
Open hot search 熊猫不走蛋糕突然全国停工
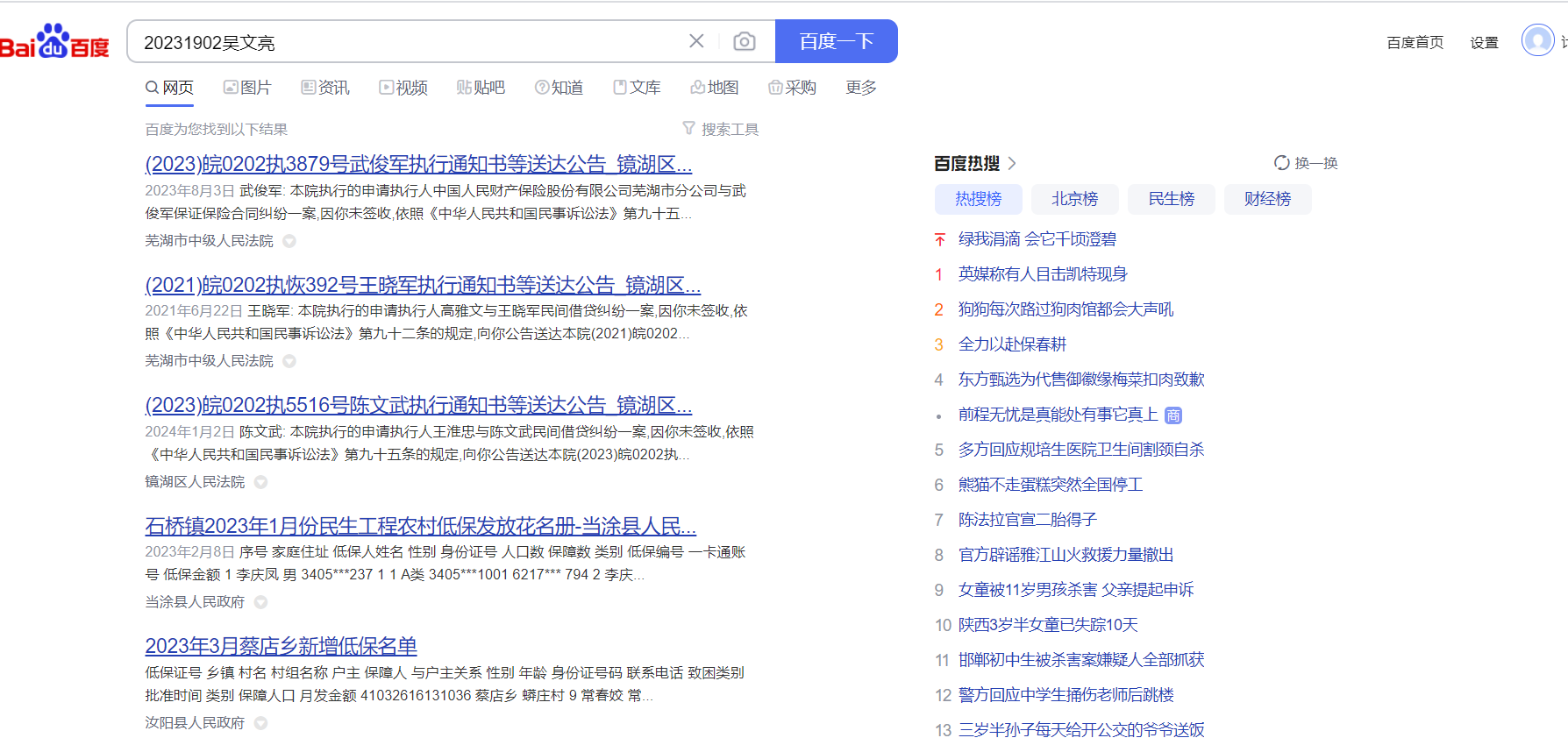1050,485
